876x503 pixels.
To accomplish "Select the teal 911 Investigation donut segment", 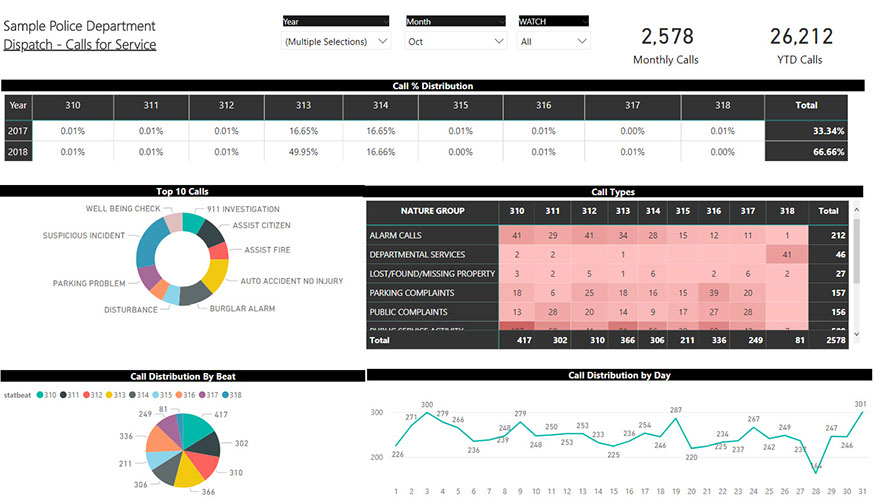I will point(193,225).
